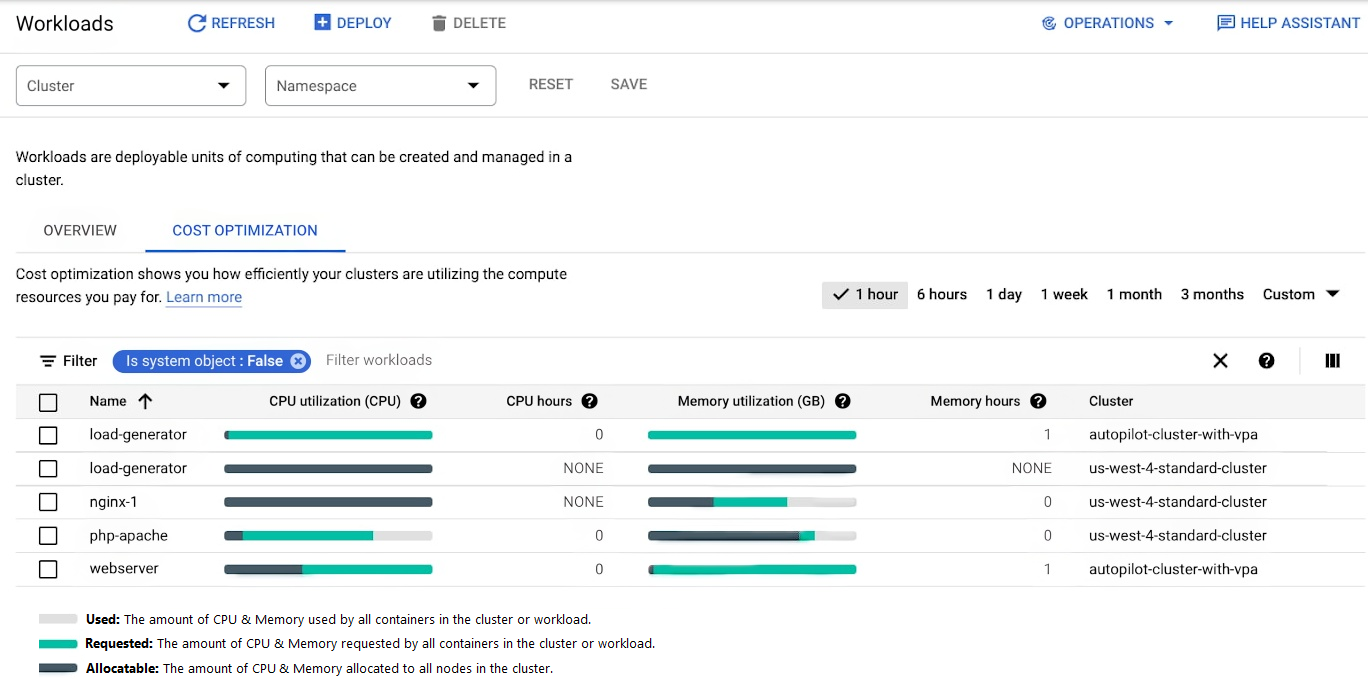Click the Refresh icon in the header
1368x694 pixels.
[197, 23]
